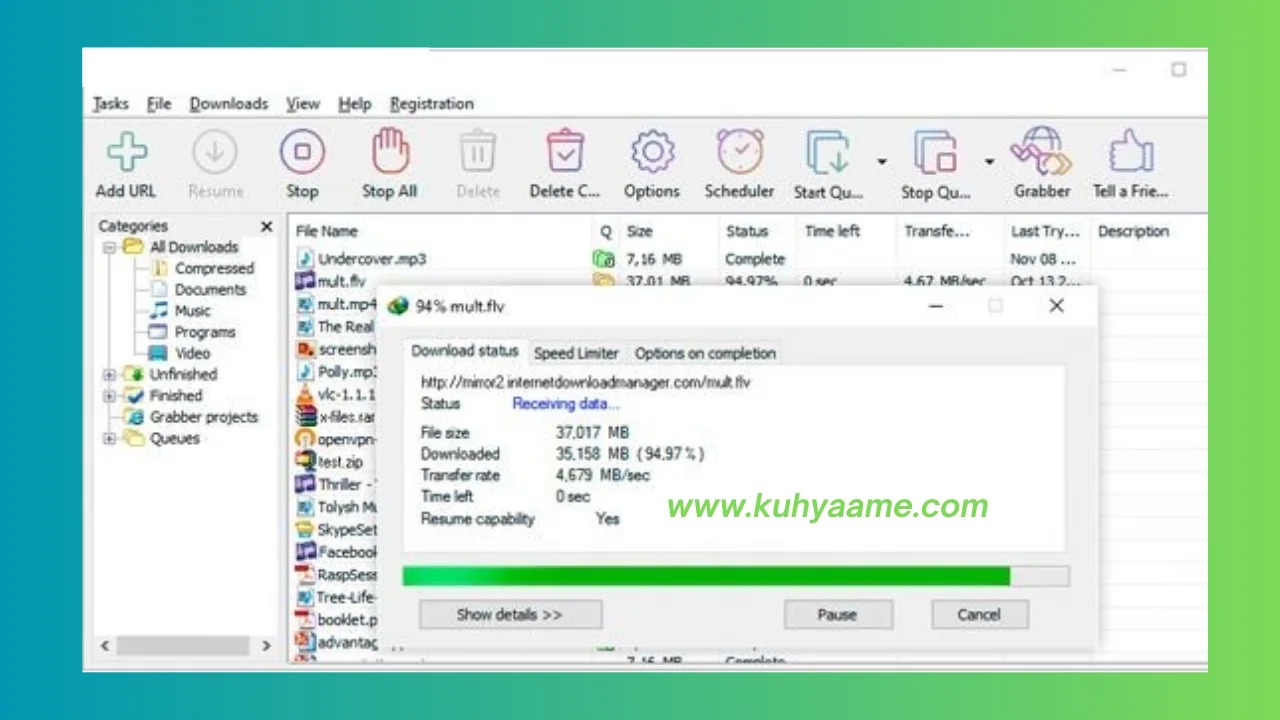Click the Q column header
The width and height of the screenshot is (1280, 720).
[605, 232]
